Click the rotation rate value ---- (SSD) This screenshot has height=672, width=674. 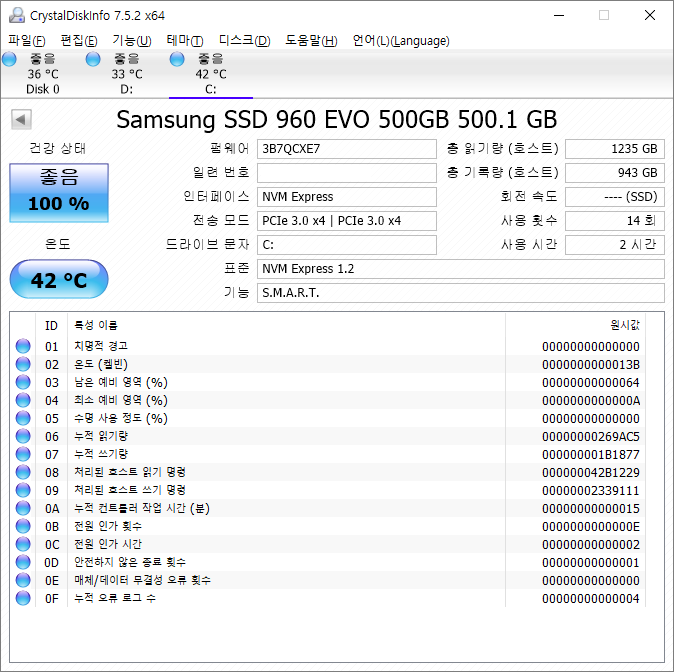tap(615, 197)
